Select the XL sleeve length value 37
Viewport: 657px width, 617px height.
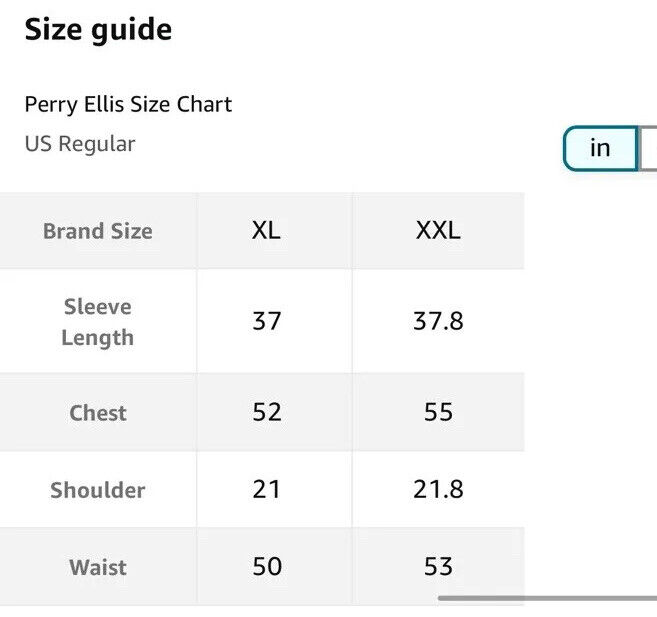click(x=266, y=321)
